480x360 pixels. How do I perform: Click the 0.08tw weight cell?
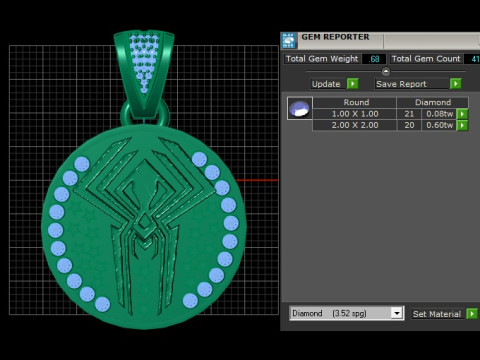pyautogui.click(x=439, y=114)
